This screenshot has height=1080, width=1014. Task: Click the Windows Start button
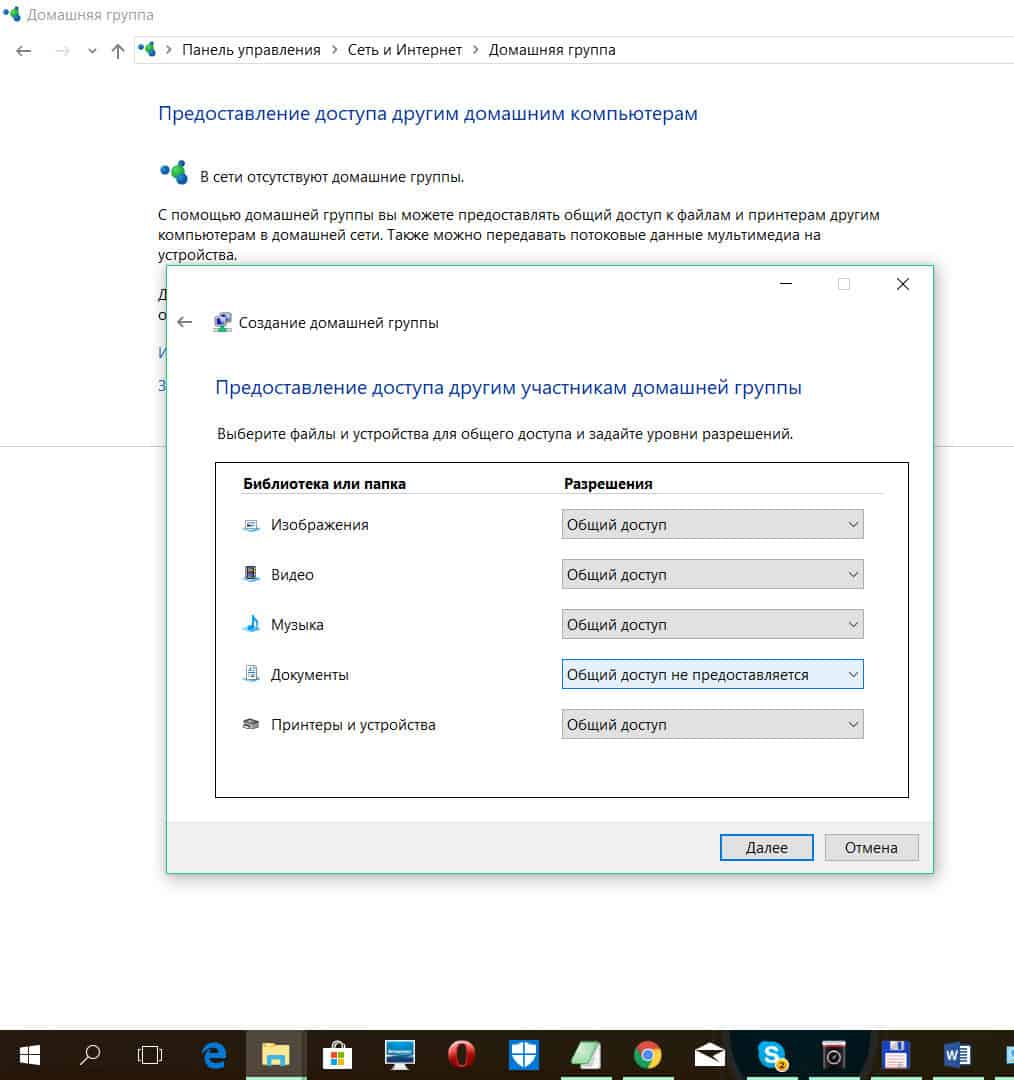[29, 1054]
